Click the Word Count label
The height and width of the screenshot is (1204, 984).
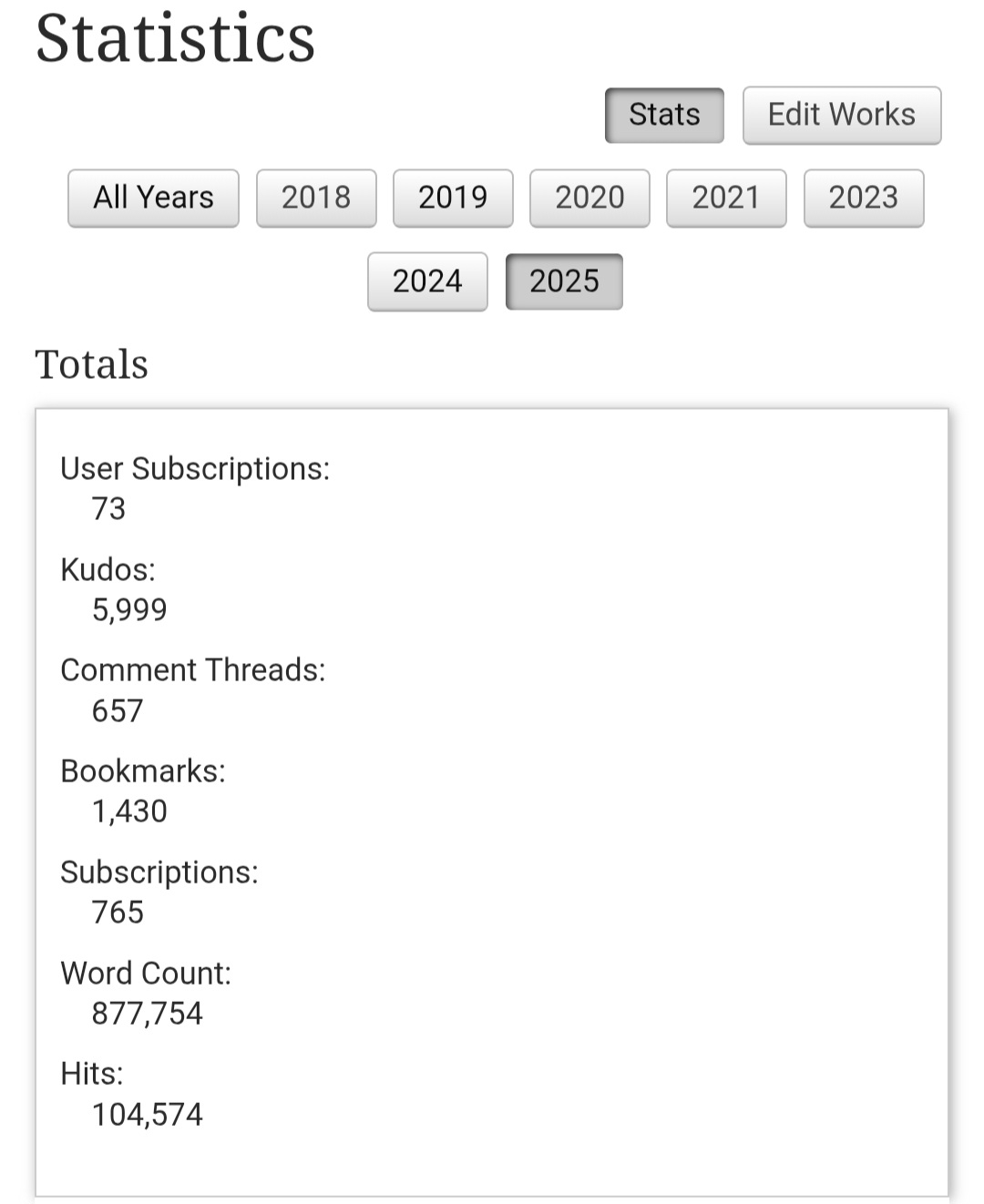(146, 973)
